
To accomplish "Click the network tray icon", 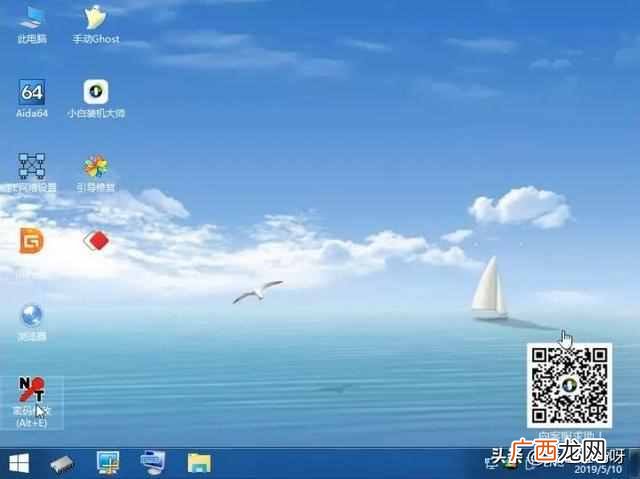I will pyautogui.click(x=492, y=463).
